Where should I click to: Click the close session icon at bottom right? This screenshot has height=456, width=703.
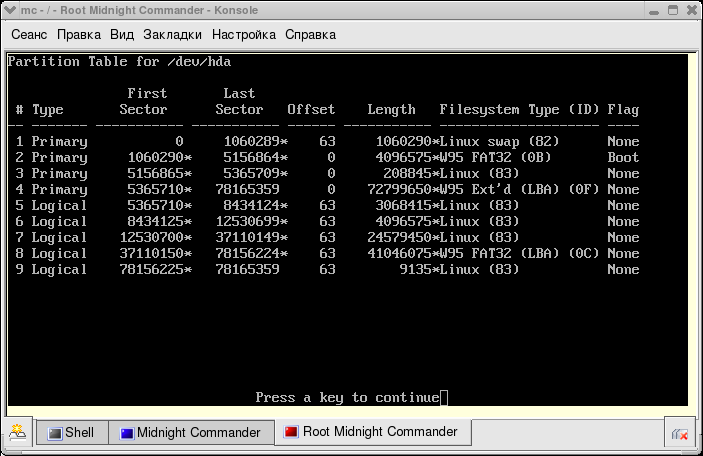(680, 434)
